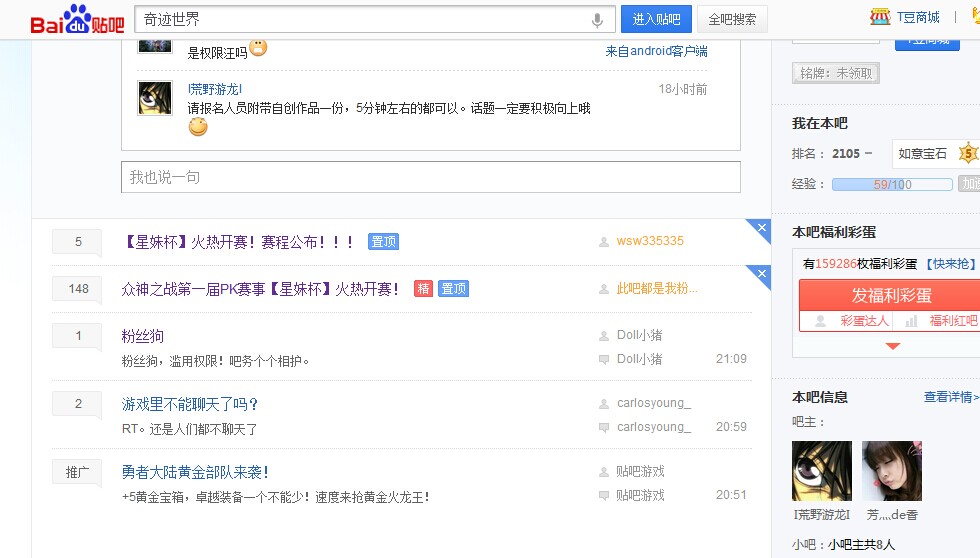Click moderator name I荒野游龙I
The width and height of the screenshot is (980, 558).
point(821,515)
